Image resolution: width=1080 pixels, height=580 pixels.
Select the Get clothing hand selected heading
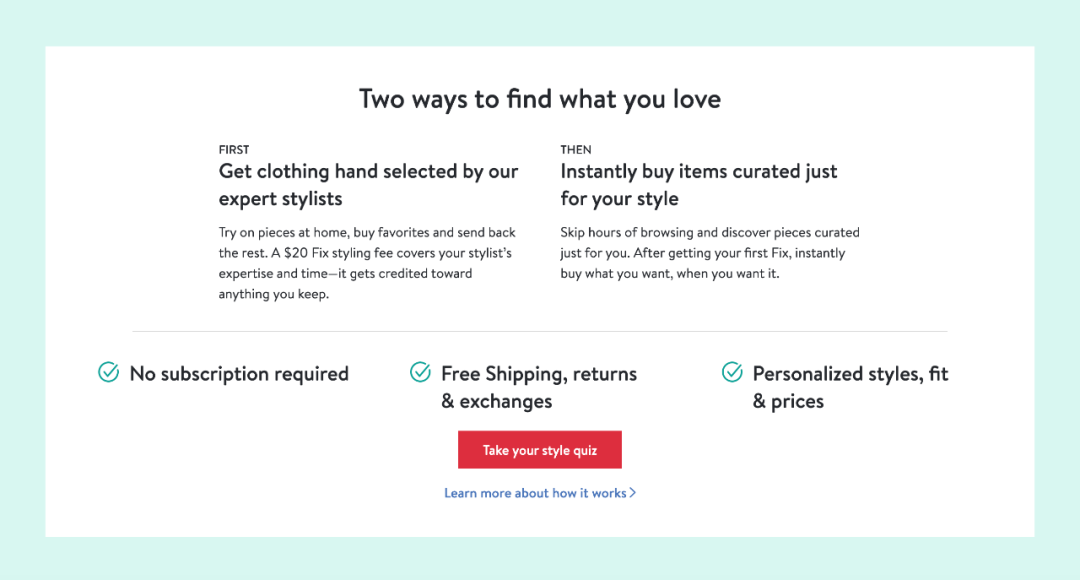pos(368,185)
